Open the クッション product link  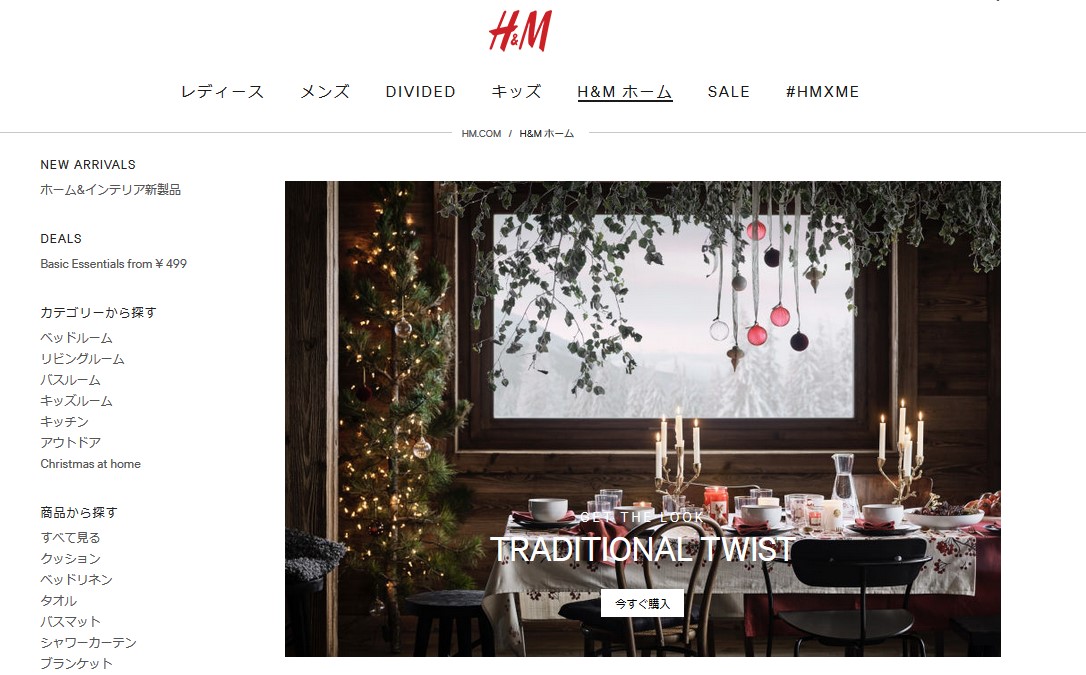[x=71, y=559]
